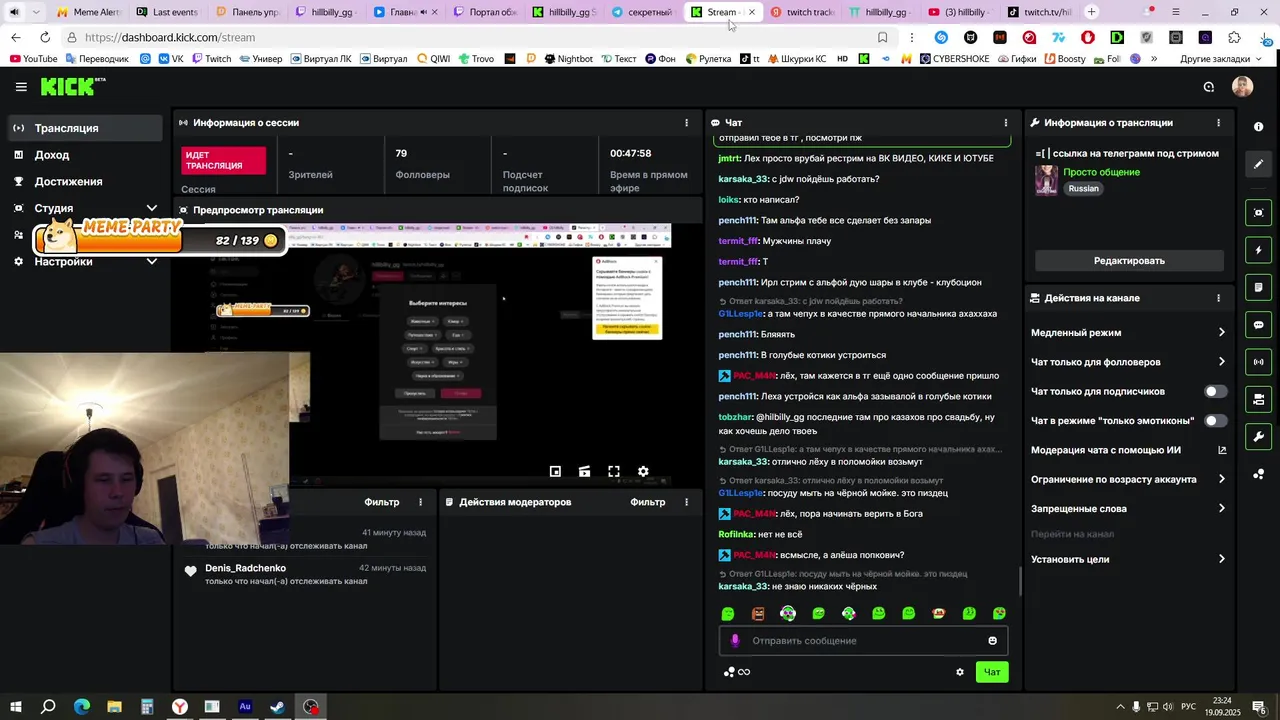
Task: Open Windows Start menu
Action: coord(15,707)
